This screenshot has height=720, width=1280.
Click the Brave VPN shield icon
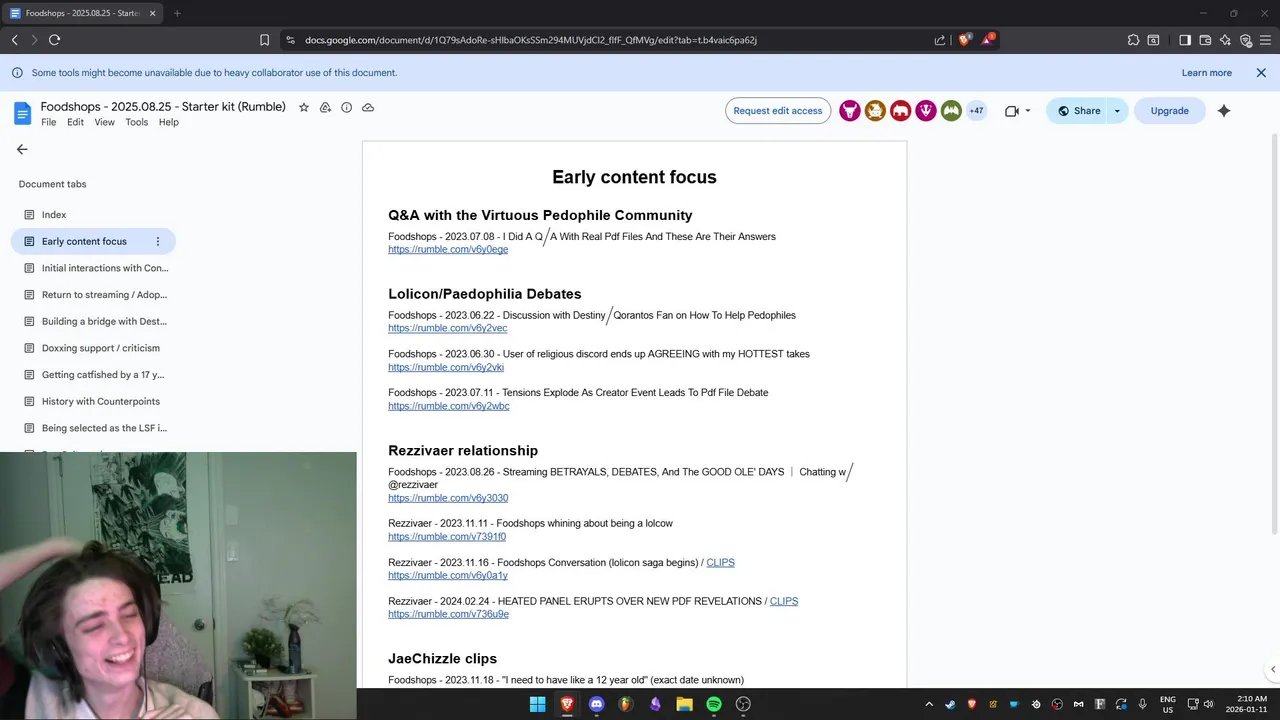pos(1245,40)
